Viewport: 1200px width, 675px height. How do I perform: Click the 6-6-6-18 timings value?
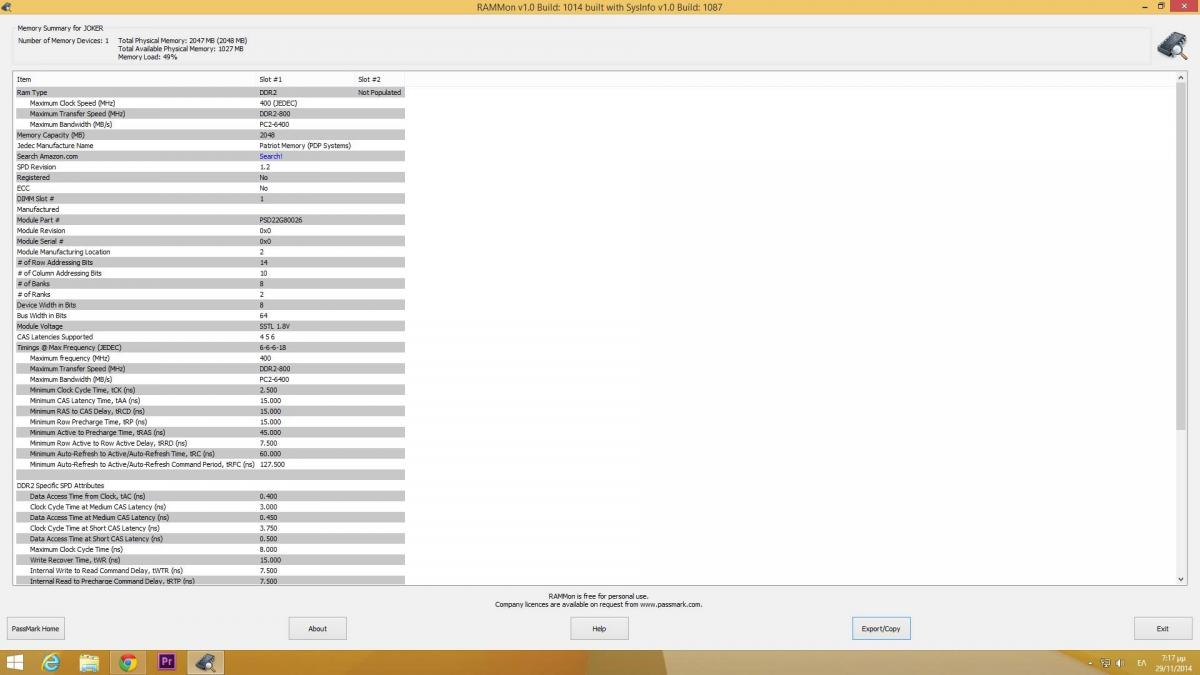coord(272,347)
